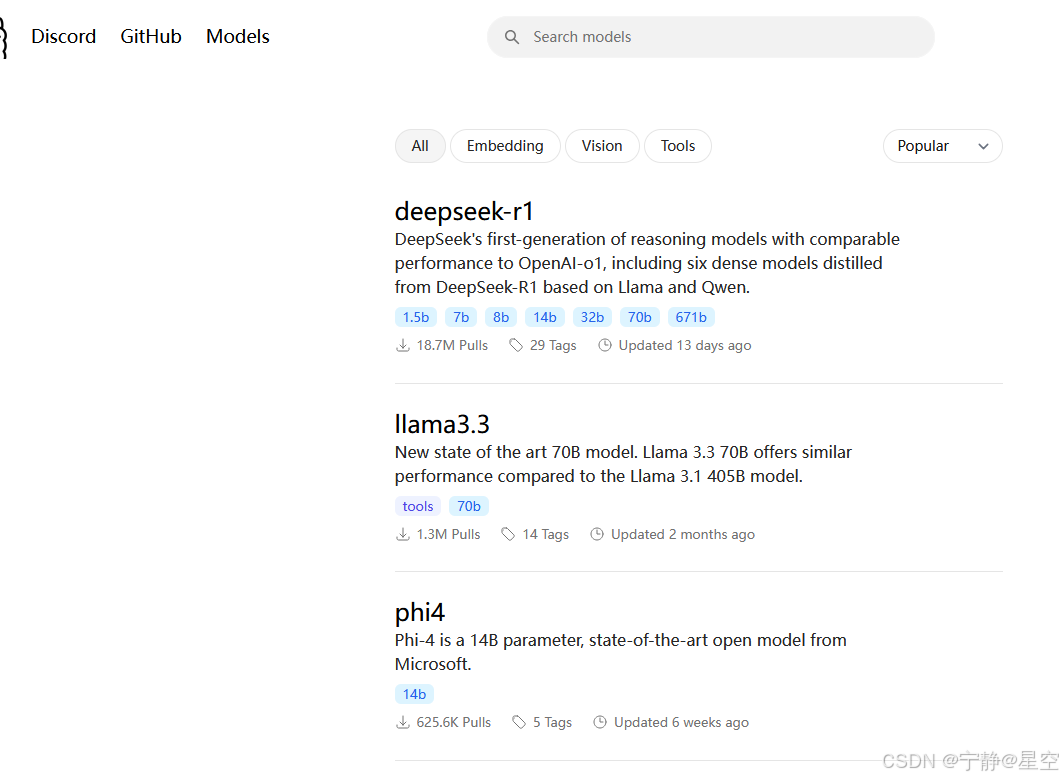Click the clock icon beside Updated 13 days ago
The image size is (1063, 778).
coord(605,346)
